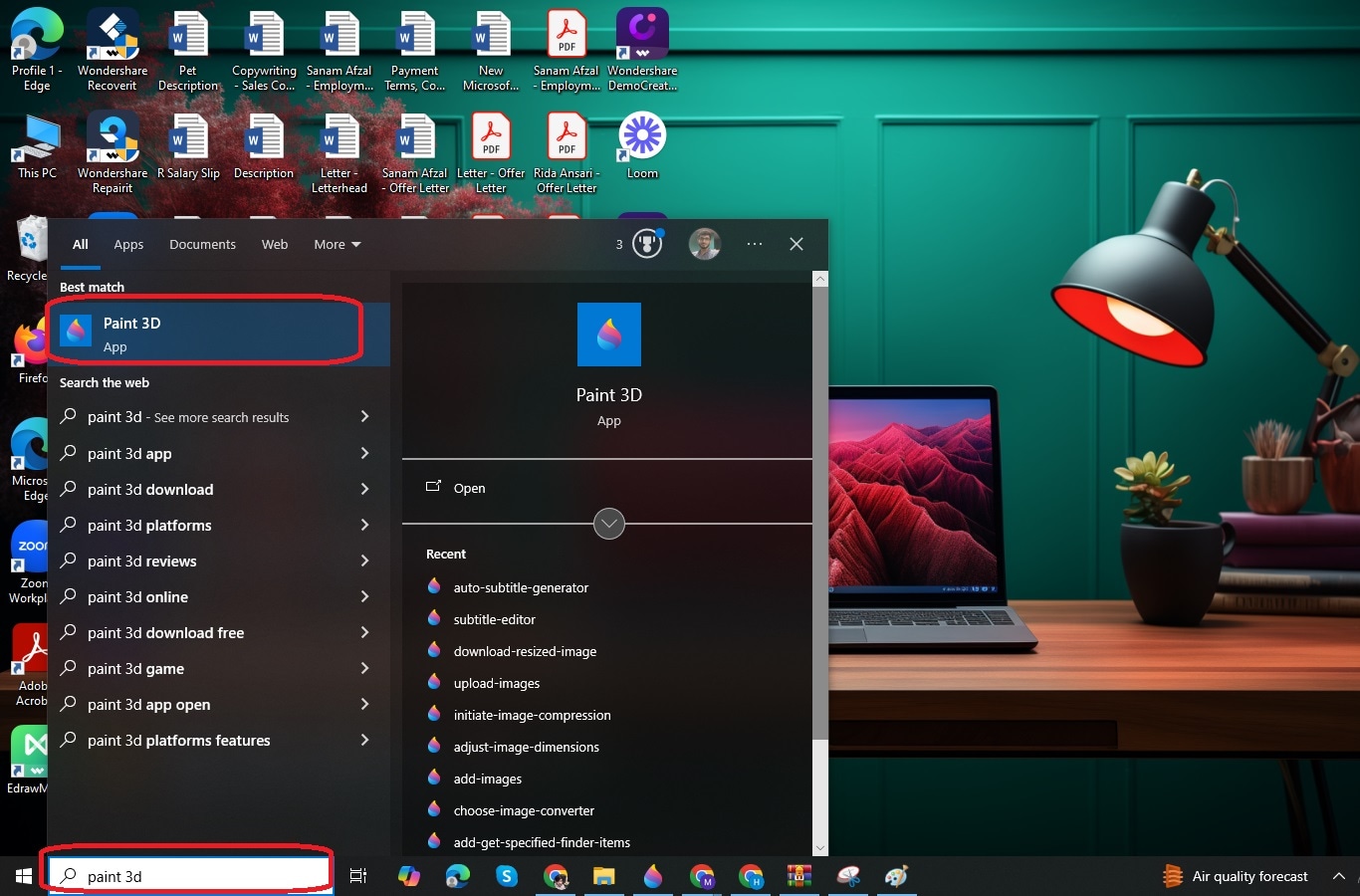Select R Salary Slip document

pyautogui.click(x=188, y=146)
